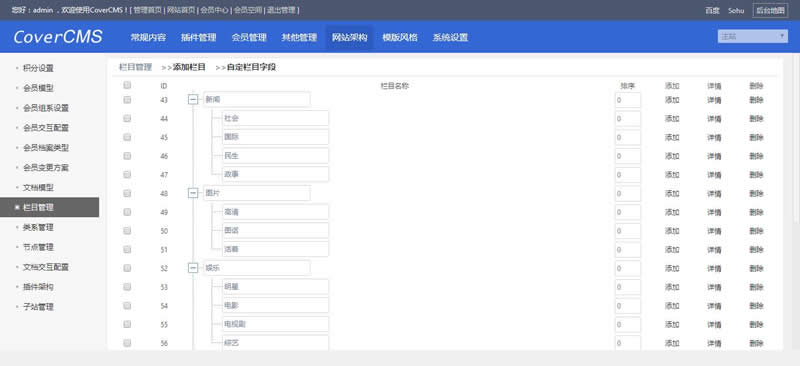
Task: Open the 后台地图 button
Action: click(x=770, y=10)
